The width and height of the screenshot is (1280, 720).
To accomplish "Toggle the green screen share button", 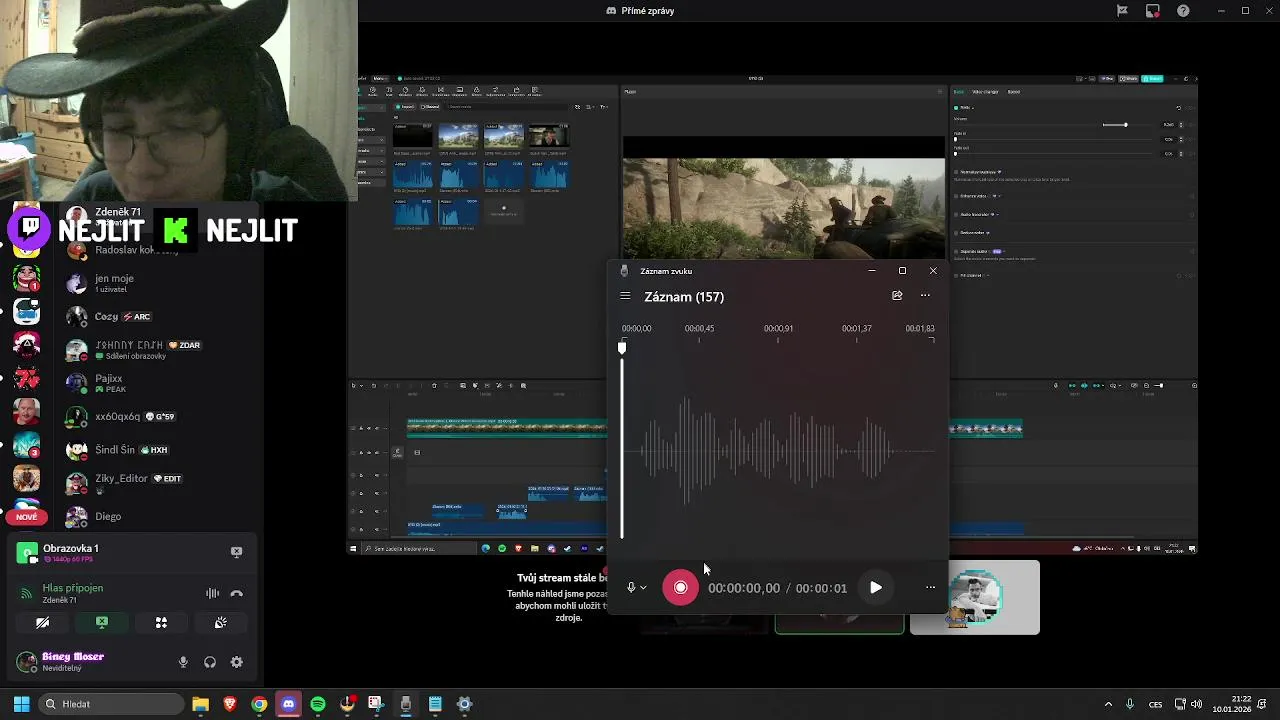I will tap(102, 622).
